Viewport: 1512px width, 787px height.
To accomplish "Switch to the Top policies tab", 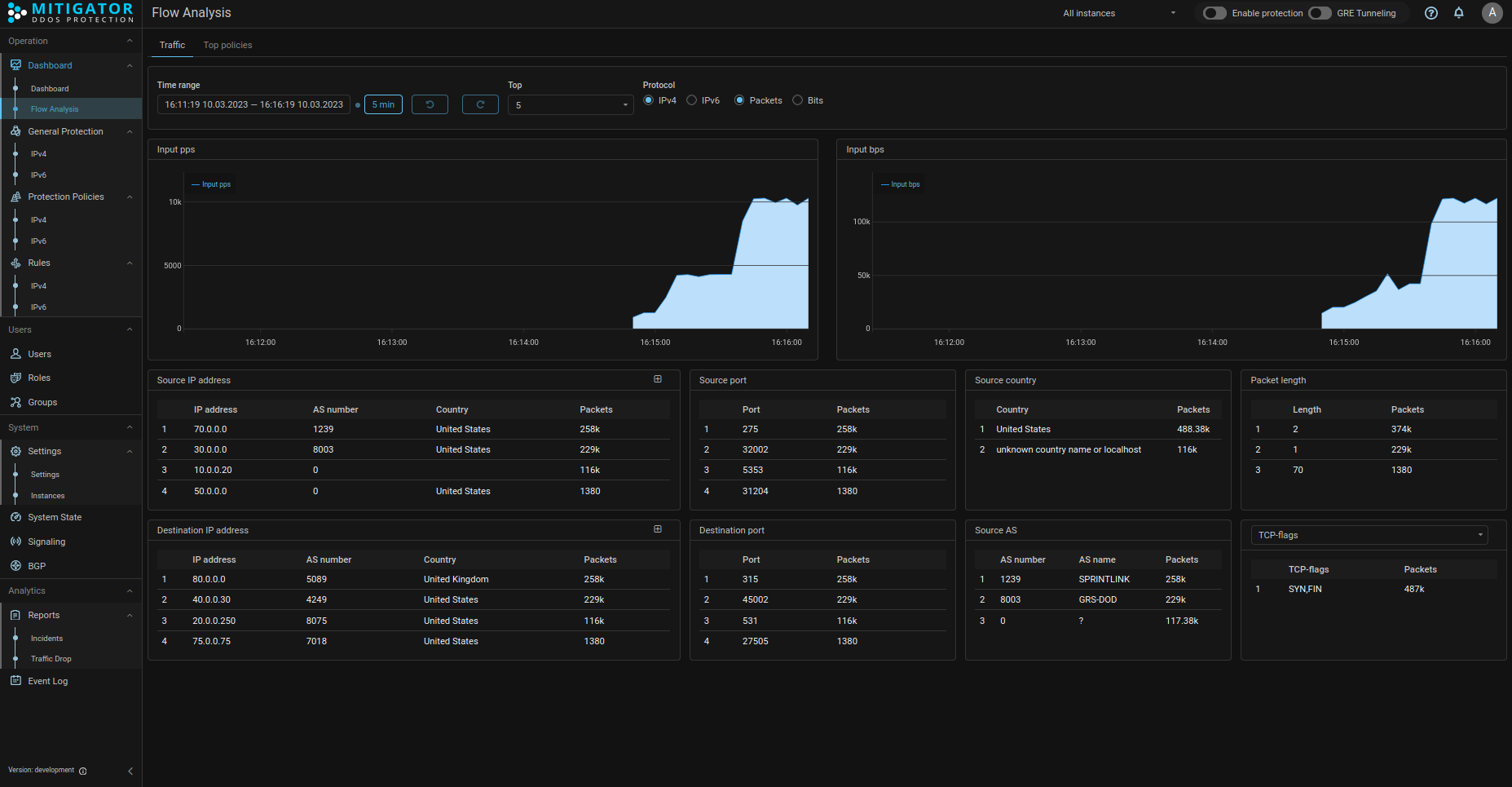I will [x=227, y=45].
